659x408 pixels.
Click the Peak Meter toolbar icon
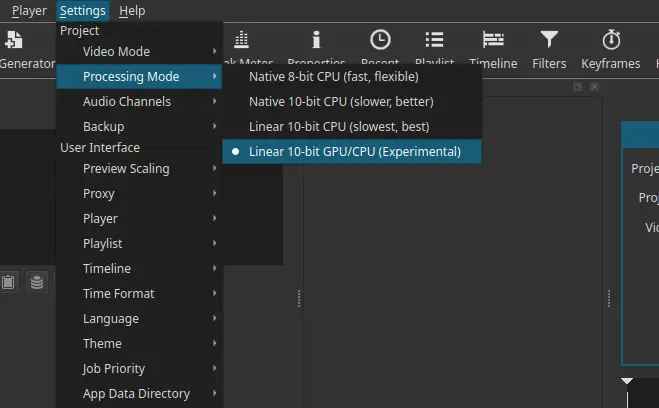coord(240,48)
